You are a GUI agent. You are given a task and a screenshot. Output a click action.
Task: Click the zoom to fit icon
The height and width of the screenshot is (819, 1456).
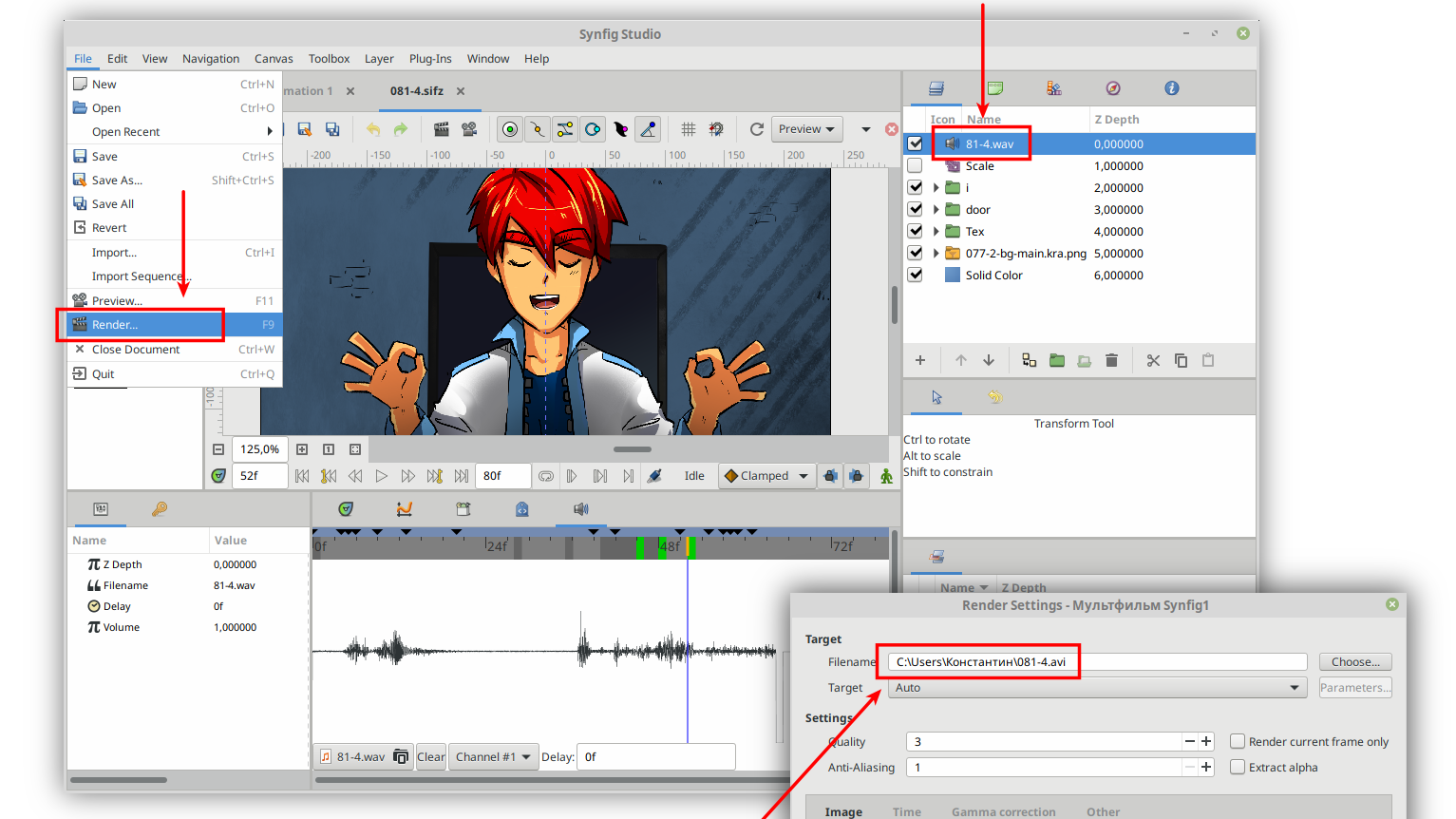pyautogui.click(x=355, y=449)
